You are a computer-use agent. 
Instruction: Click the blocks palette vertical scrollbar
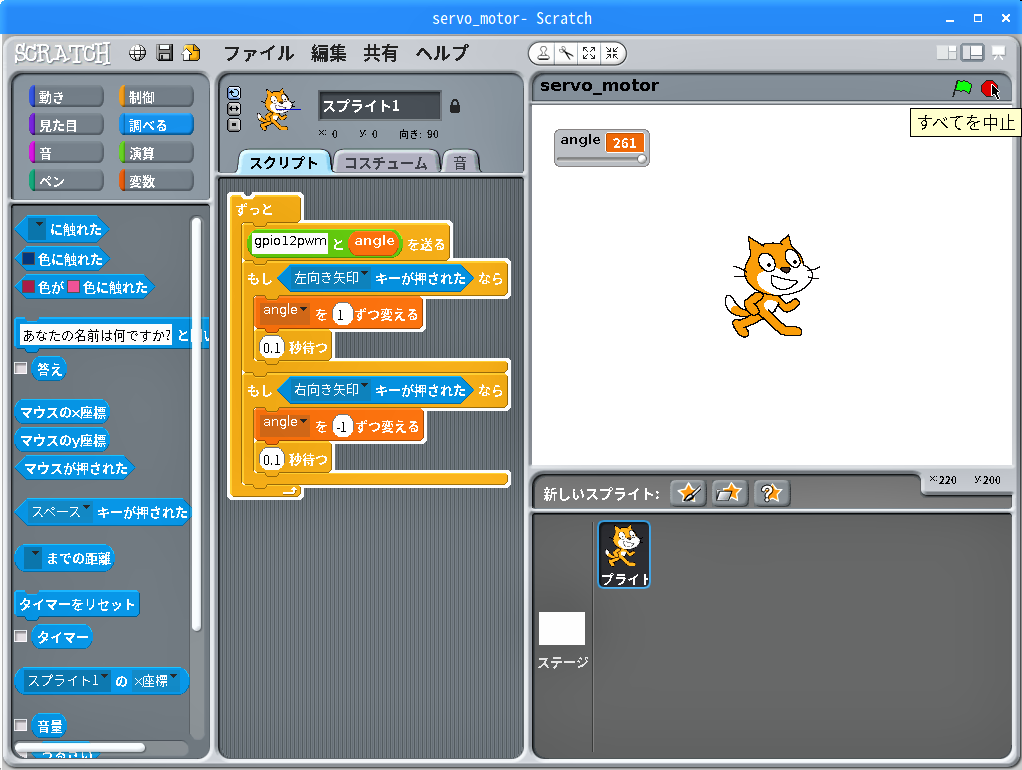point(196,424)
